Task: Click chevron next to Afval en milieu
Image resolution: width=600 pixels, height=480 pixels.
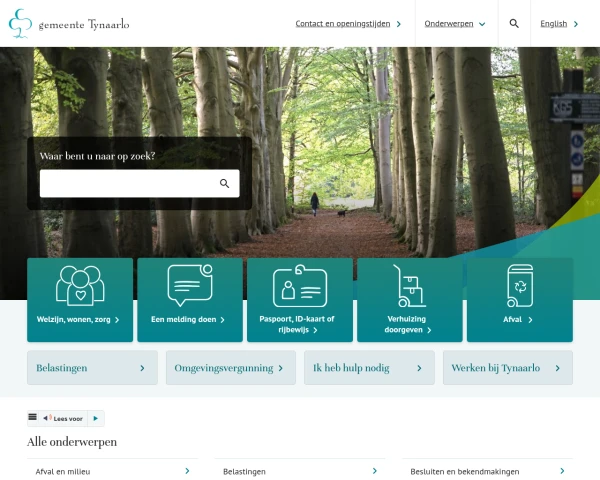Action: [x=188, y=471]
